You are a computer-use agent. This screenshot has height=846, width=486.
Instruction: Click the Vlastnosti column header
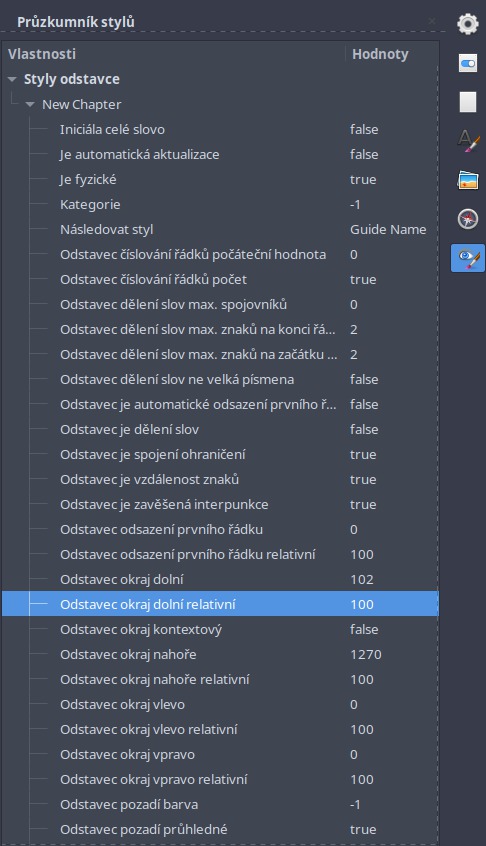(174, 54)
